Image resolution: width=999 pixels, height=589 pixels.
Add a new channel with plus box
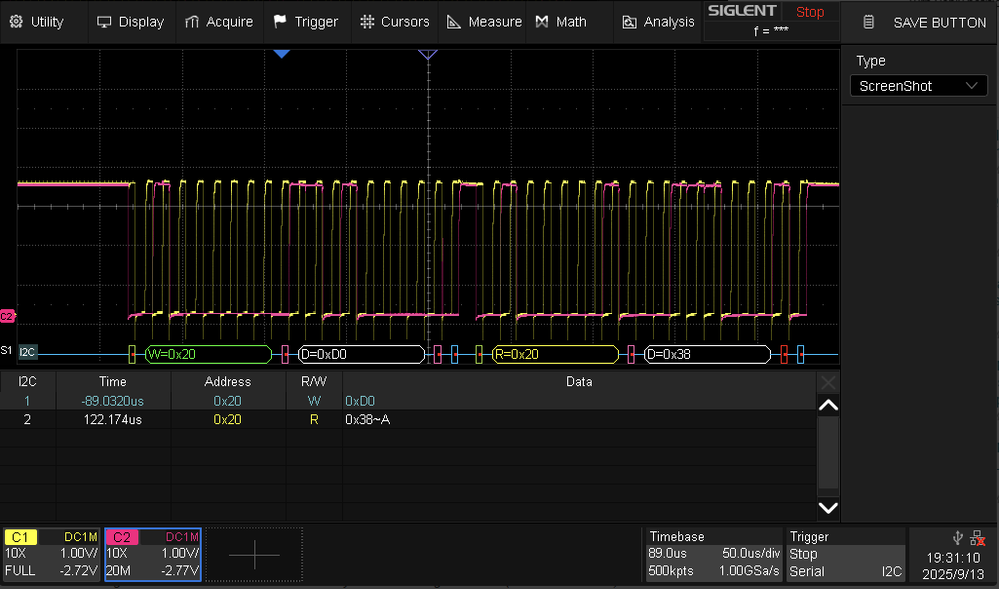(x=254, y=554)
